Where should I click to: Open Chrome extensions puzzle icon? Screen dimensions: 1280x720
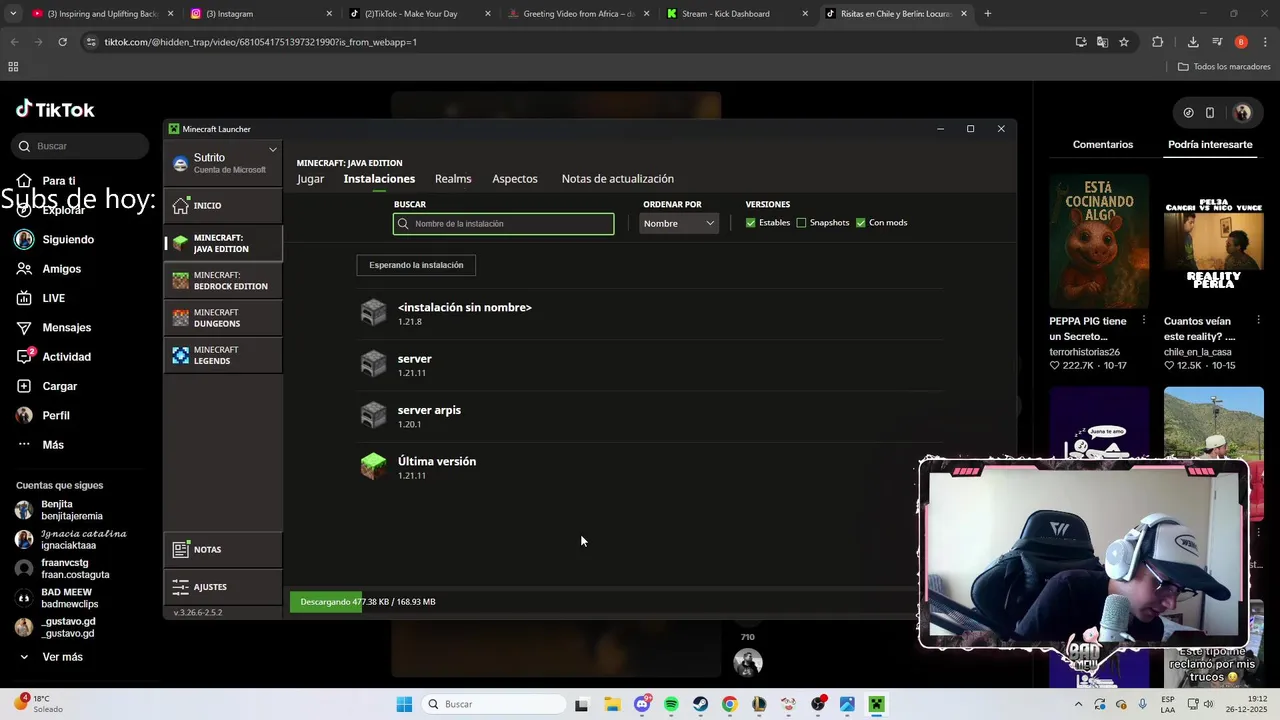1157,42
